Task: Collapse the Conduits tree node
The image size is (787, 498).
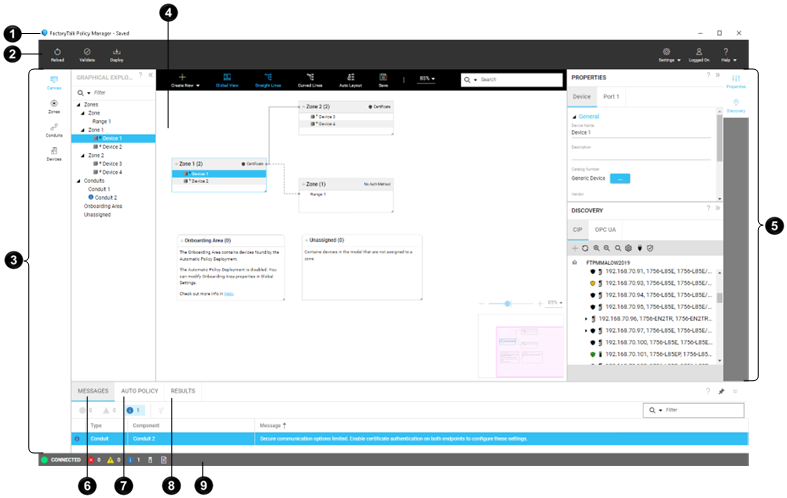Action: point(78,181)
